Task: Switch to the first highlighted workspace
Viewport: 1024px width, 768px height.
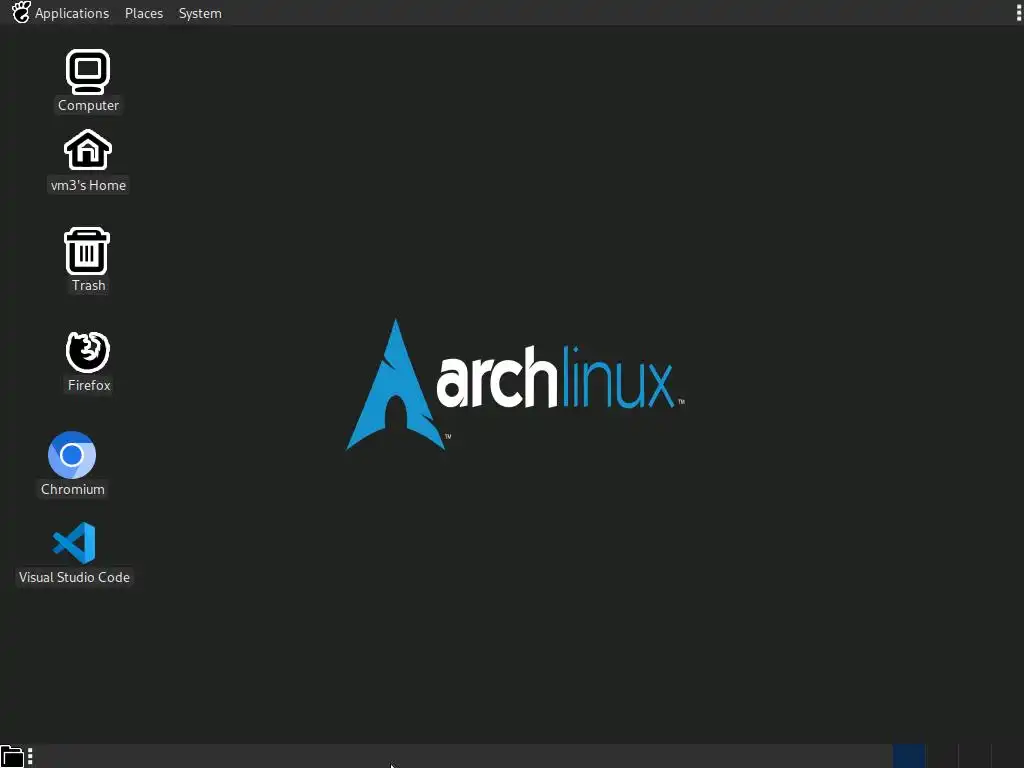Action: click(x=908, y=756)
